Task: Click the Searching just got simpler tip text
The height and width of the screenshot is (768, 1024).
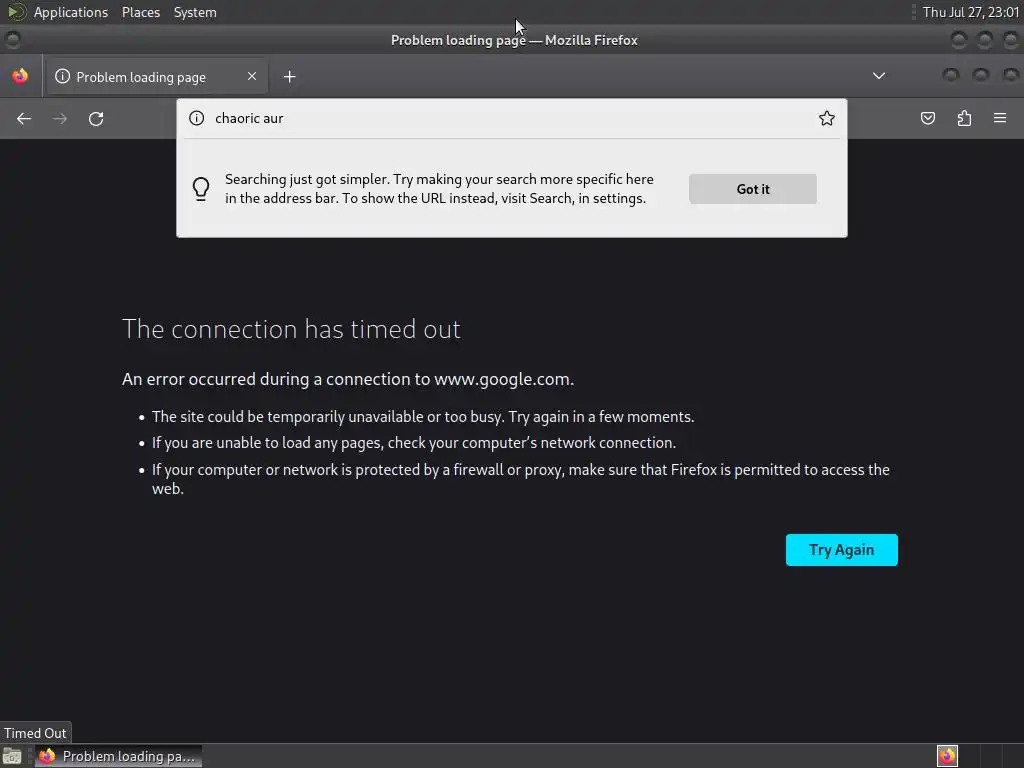Action: (x=439, y=189)
